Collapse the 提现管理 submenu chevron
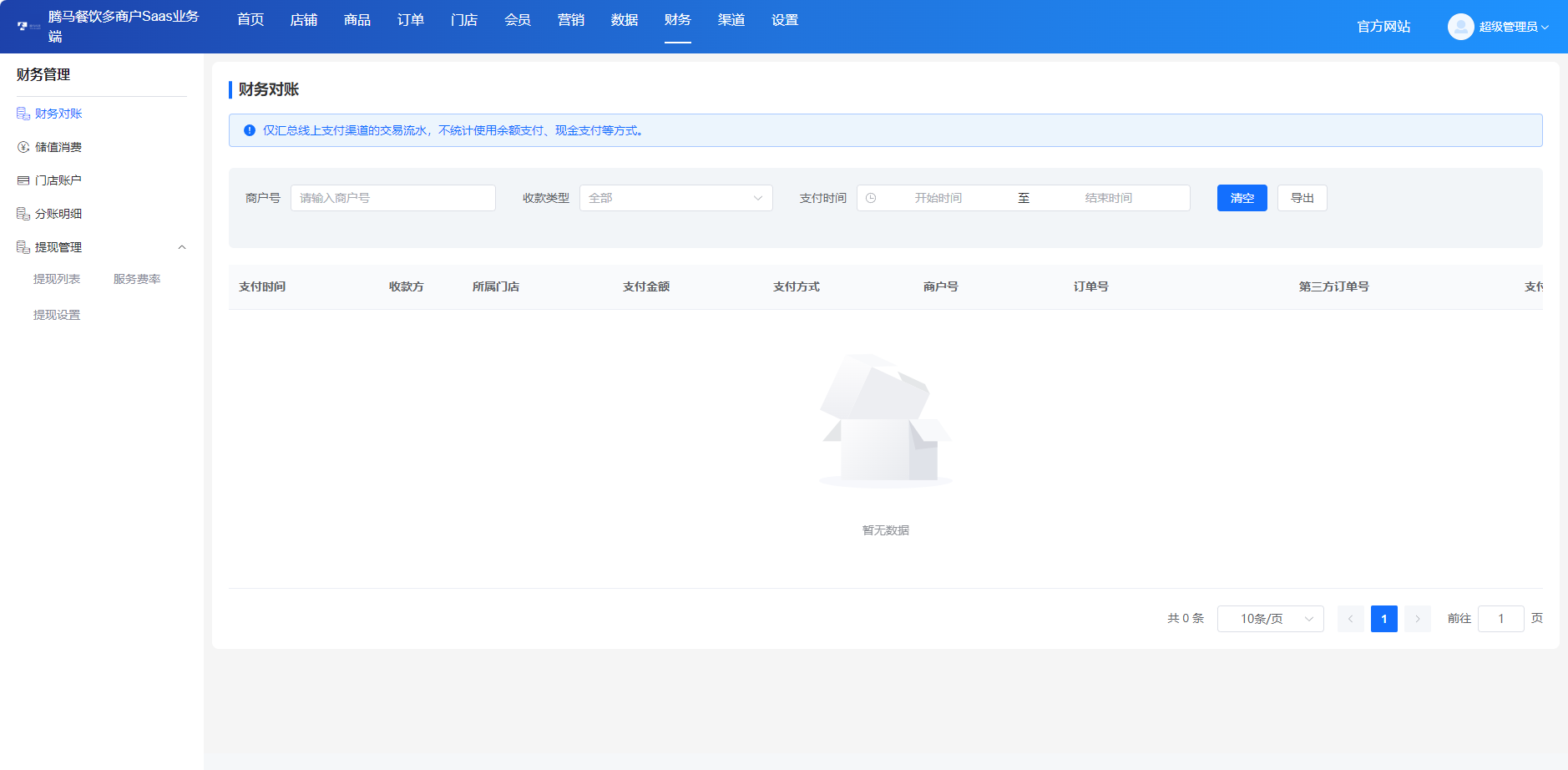The image size is (1568, 770). pyautogui.click(x=182, y=246)
